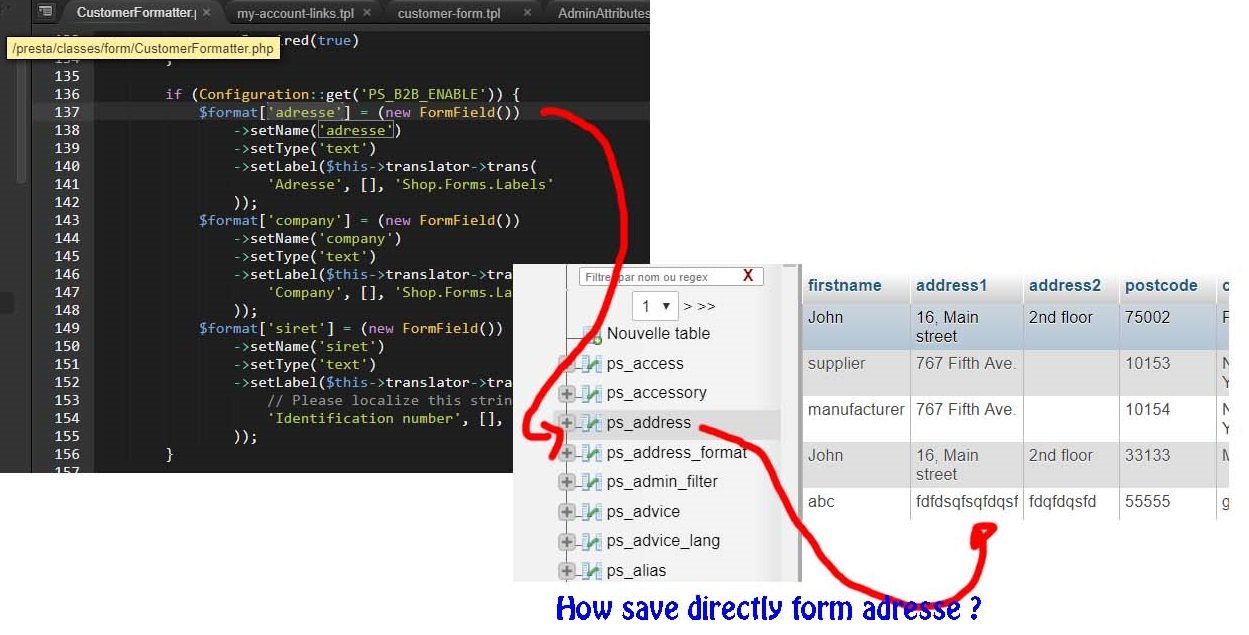Switch to the my-account-links.tpl tab
The height and width of the screenshot is (635, 1249).
pos(296,13)
